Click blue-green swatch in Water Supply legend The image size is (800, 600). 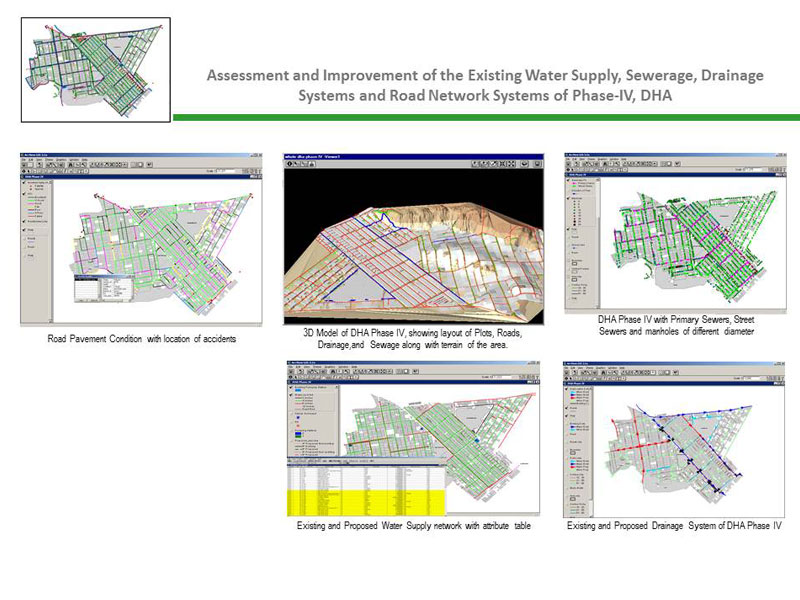298,435
